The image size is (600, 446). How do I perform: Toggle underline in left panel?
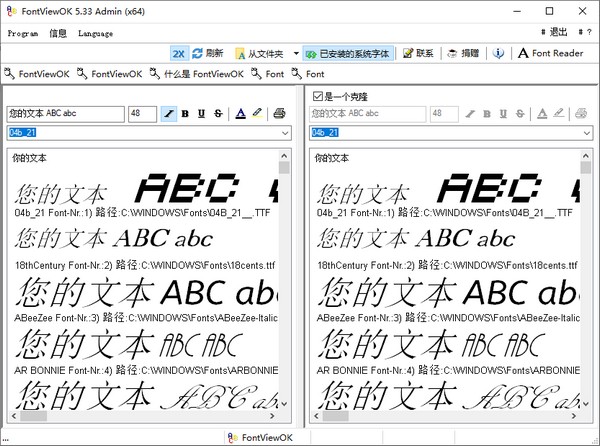tap(202, 114)
